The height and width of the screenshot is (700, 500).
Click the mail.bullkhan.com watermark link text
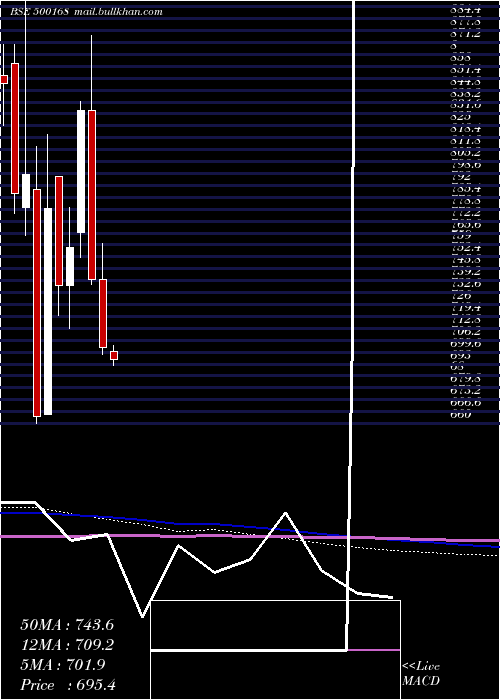pos(117,12)
